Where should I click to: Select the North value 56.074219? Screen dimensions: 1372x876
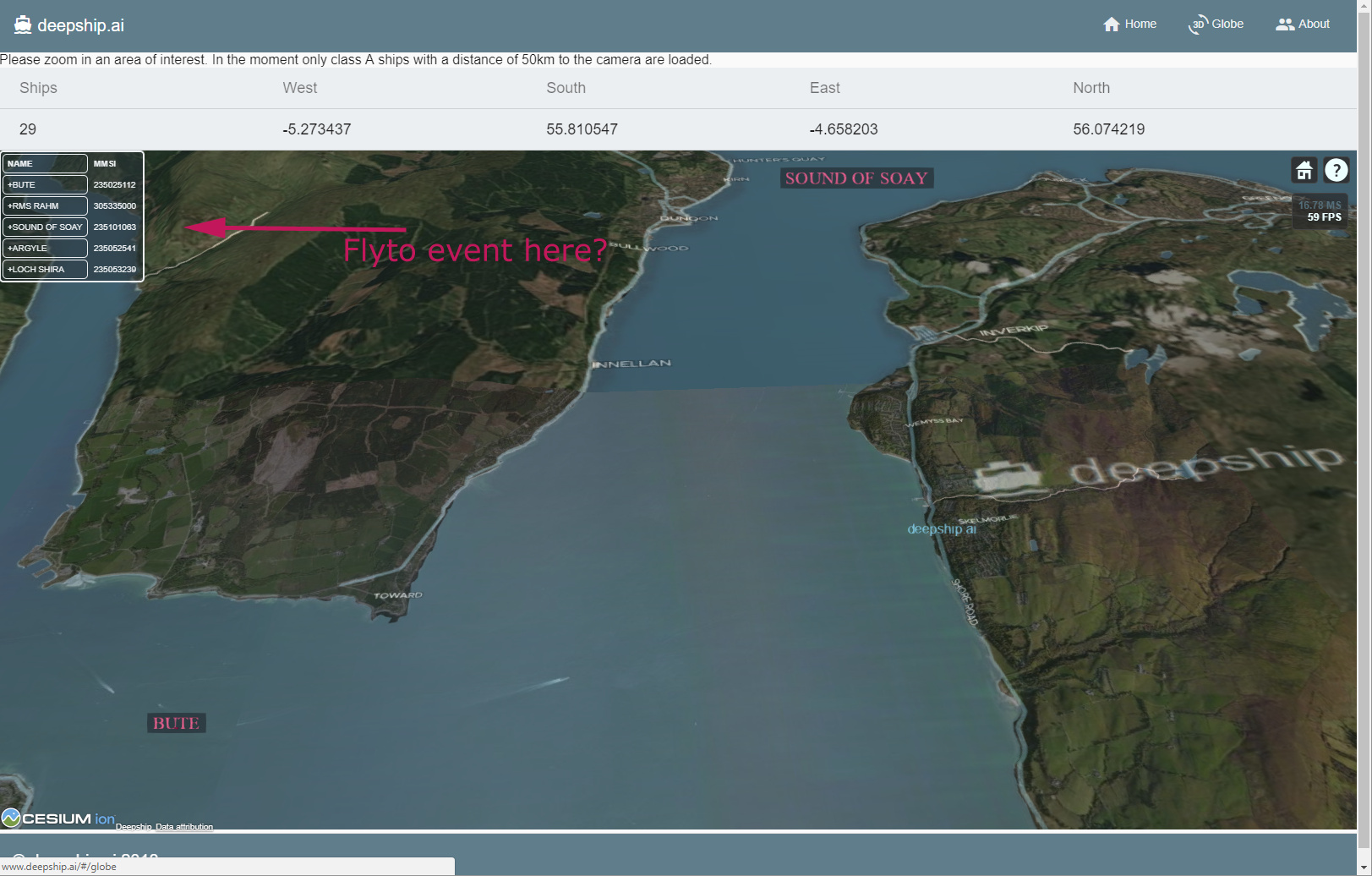(x=1108, y=129)
